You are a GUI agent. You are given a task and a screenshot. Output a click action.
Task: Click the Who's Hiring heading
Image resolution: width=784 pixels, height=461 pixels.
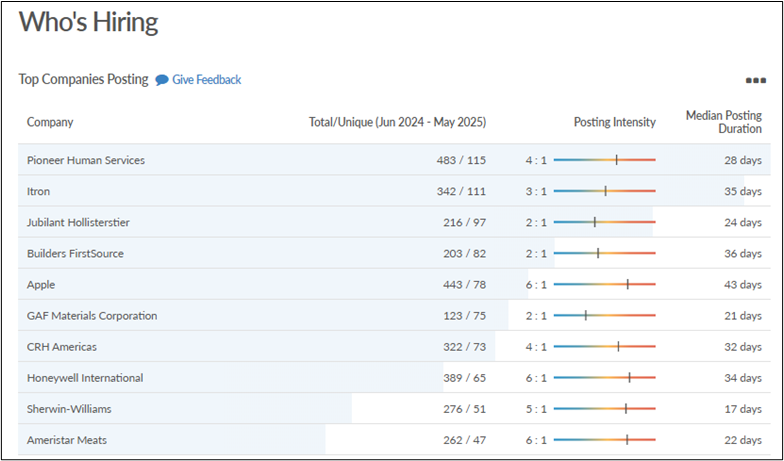pyautogui.click(x=88, y=22)
